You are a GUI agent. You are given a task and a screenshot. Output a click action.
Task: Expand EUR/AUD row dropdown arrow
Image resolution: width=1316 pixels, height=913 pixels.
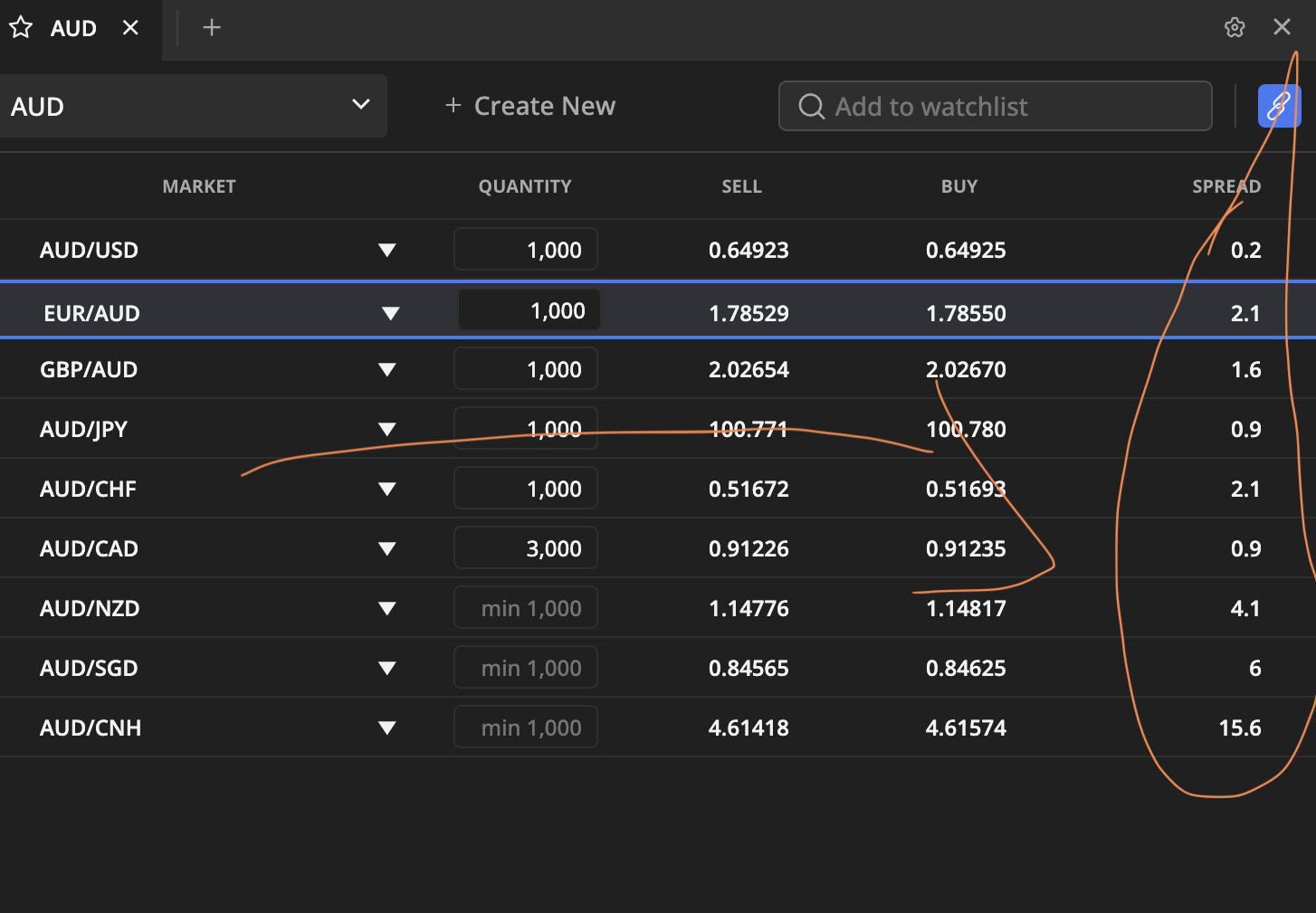tap(391, 313)
